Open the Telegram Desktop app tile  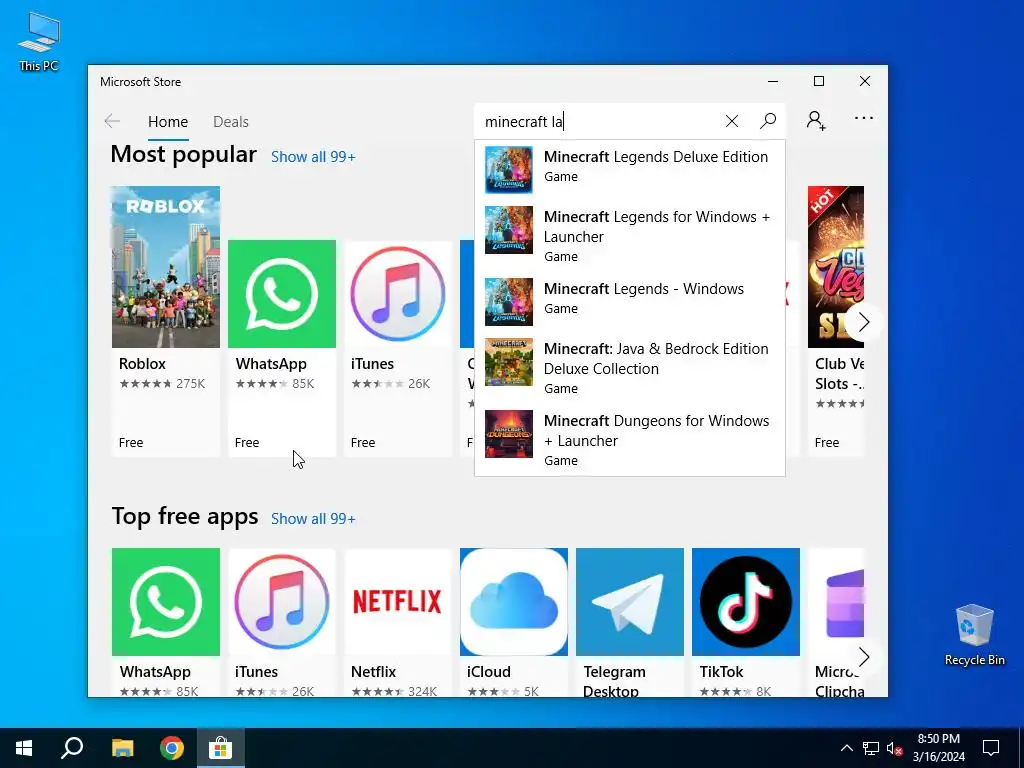click(630, 620)
